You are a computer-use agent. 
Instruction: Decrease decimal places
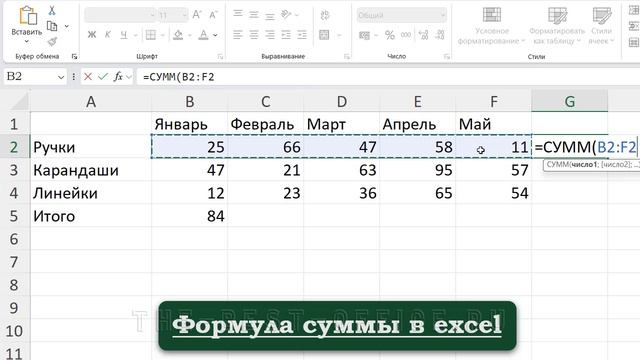click(x=440, y=35)
